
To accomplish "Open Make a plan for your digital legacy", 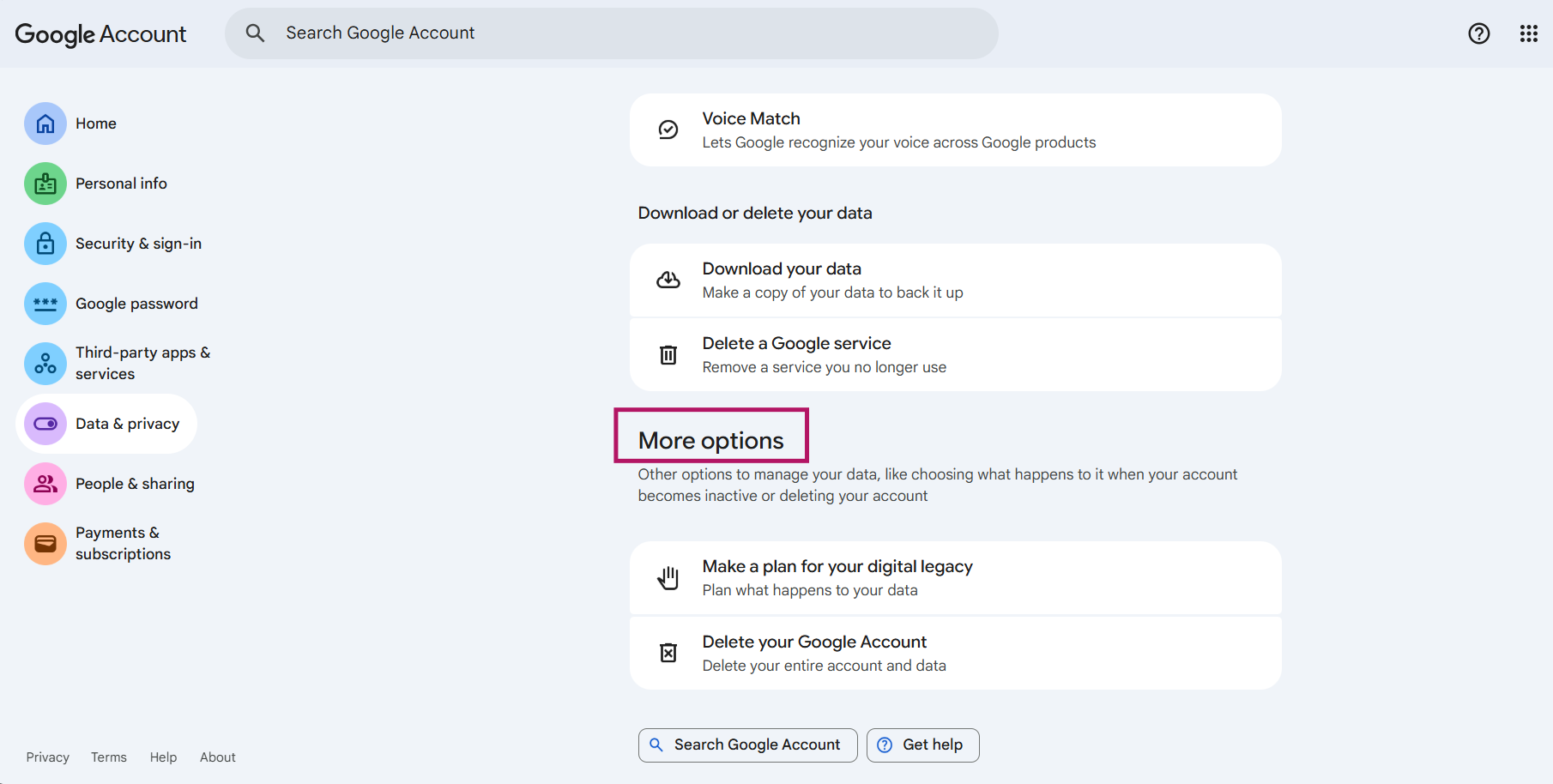I will (955, 577).
